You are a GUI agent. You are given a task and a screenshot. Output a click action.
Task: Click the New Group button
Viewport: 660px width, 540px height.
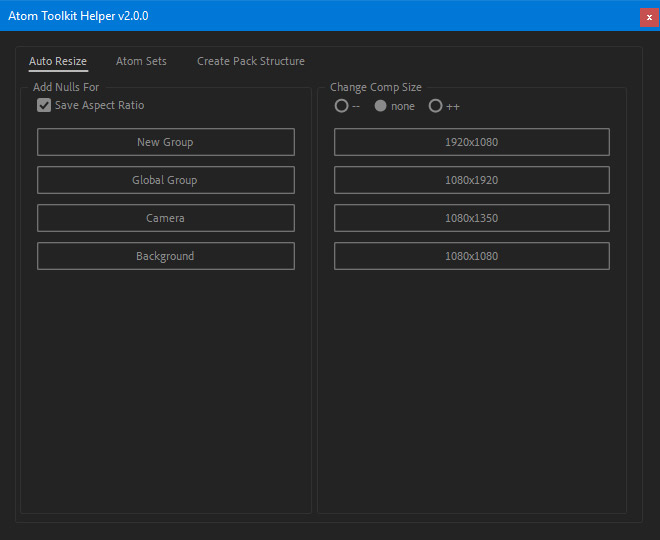tap(166, 142)
